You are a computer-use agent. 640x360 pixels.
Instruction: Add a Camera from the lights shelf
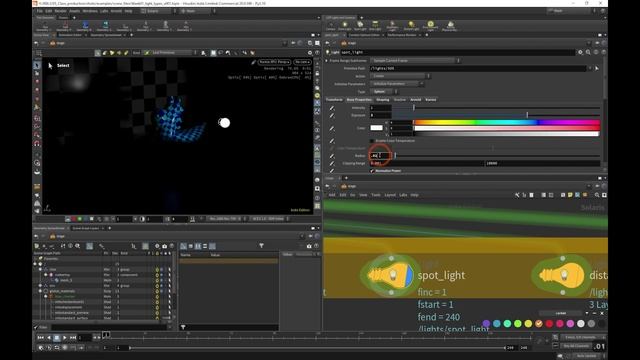coord(330,26)
